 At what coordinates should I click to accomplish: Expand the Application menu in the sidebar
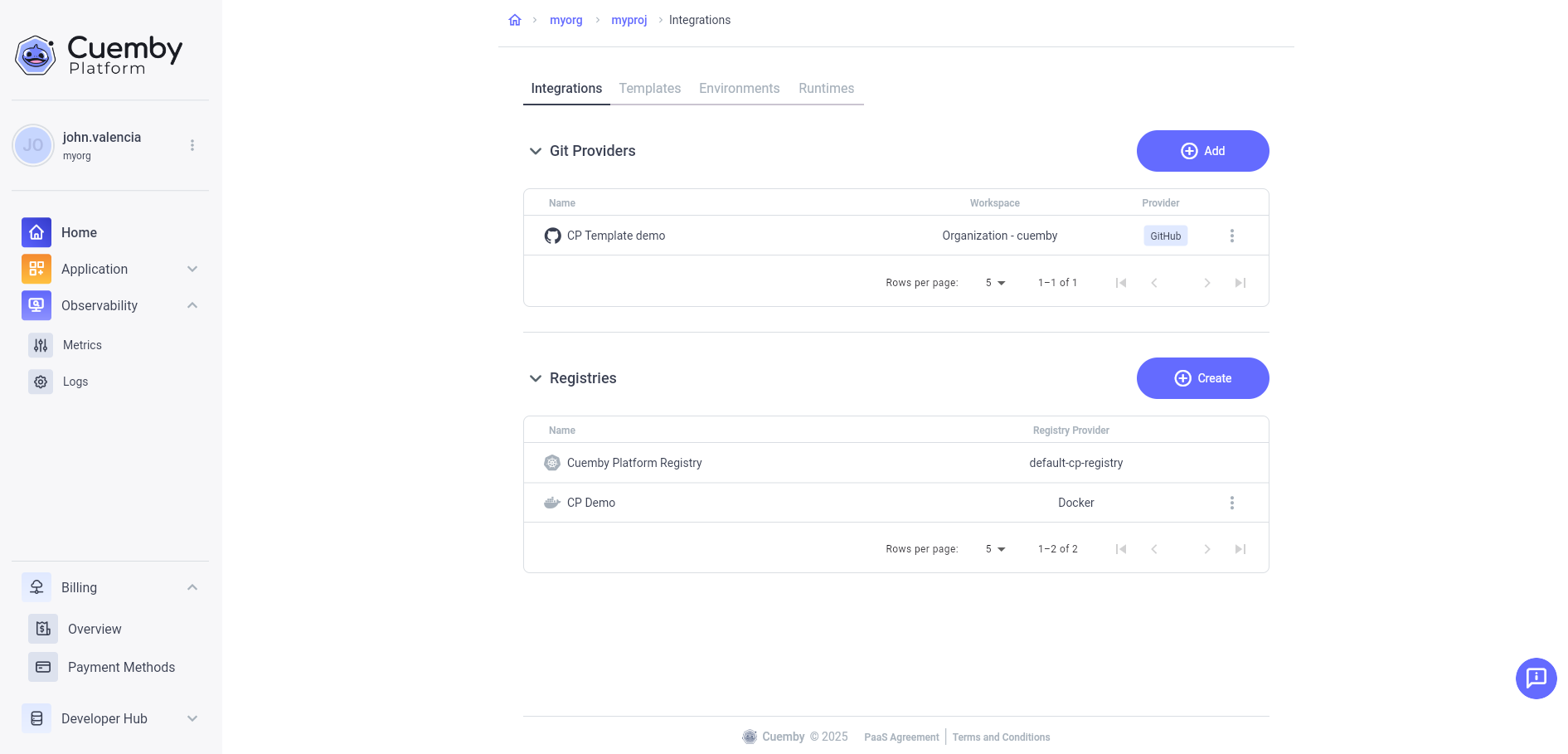(x=192, y=269)
